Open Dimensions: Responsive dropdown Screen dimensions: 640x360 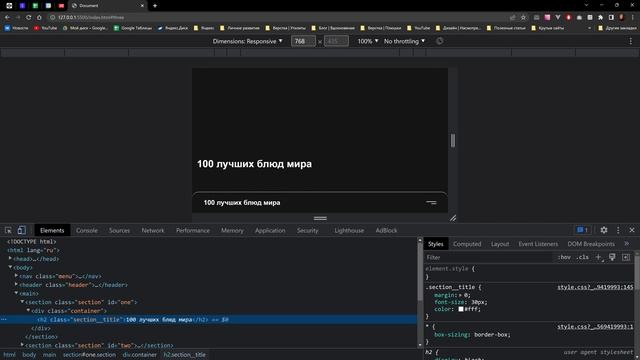[247, 41]
